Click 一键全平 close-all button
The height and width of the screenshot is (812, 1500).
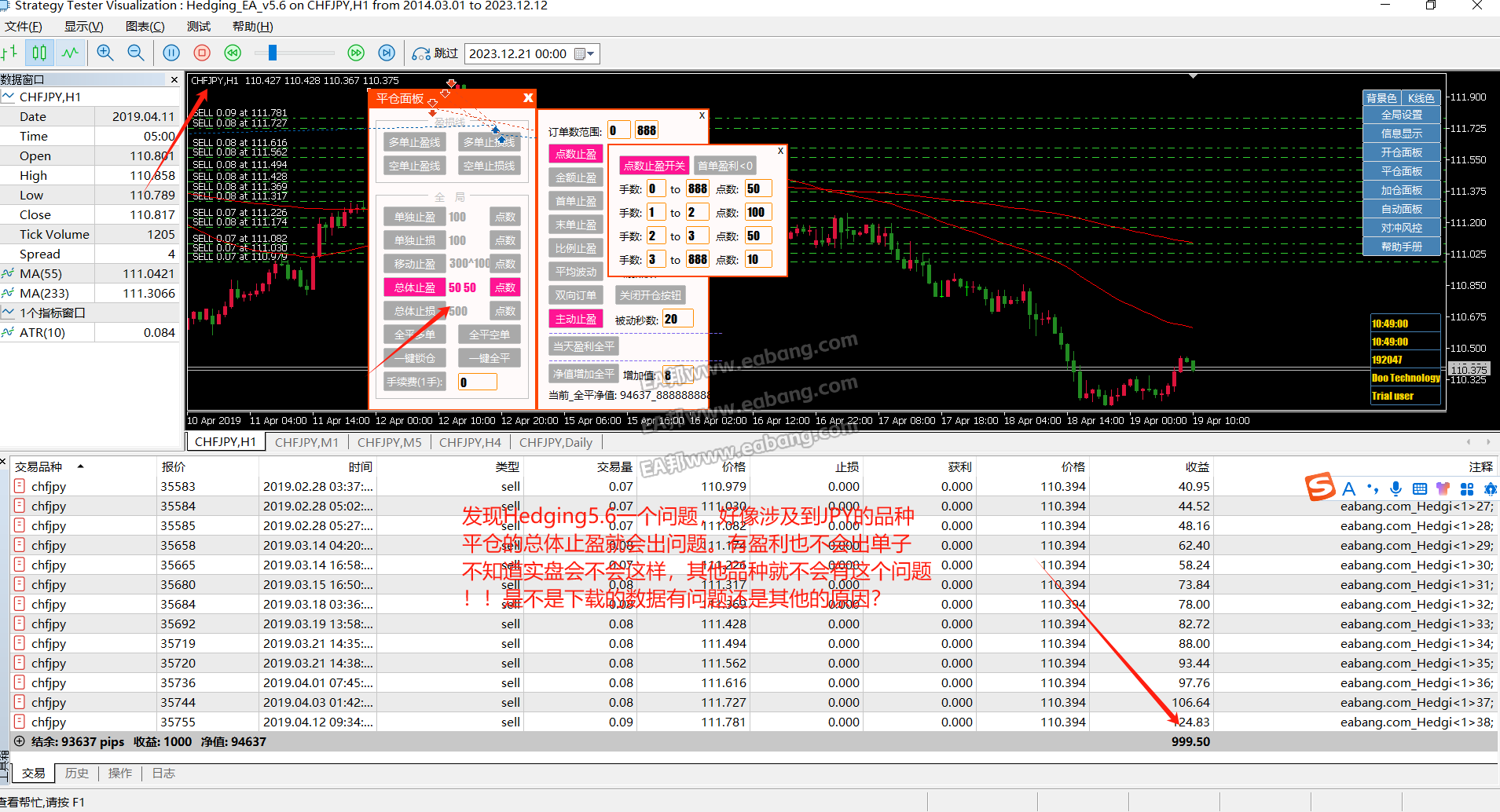click(x=489, y=358)
